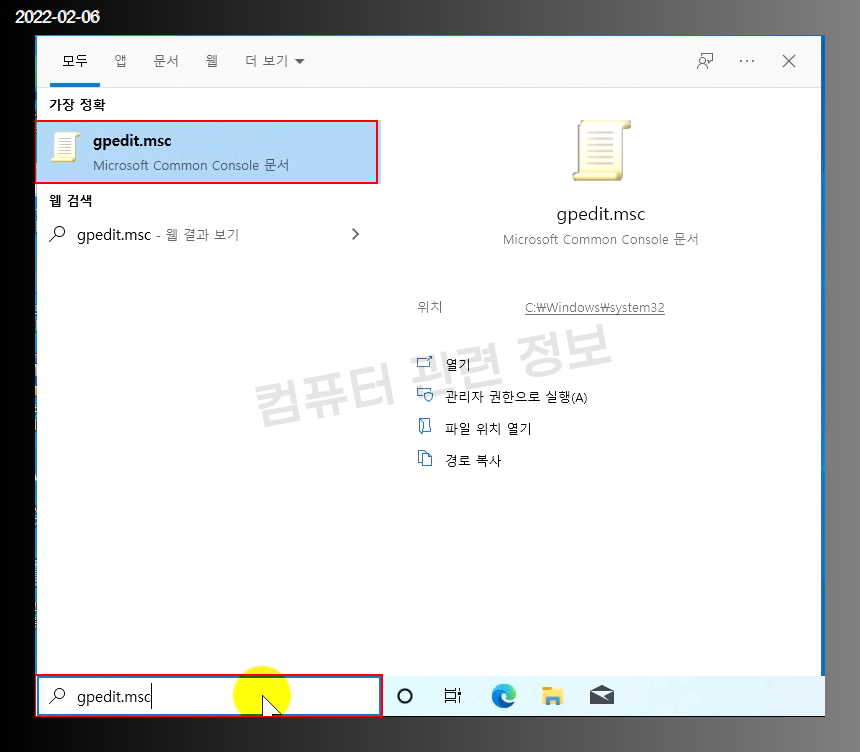Focus the taskbar search input field
Screen dimensions: 860x752
coord(209,696)
